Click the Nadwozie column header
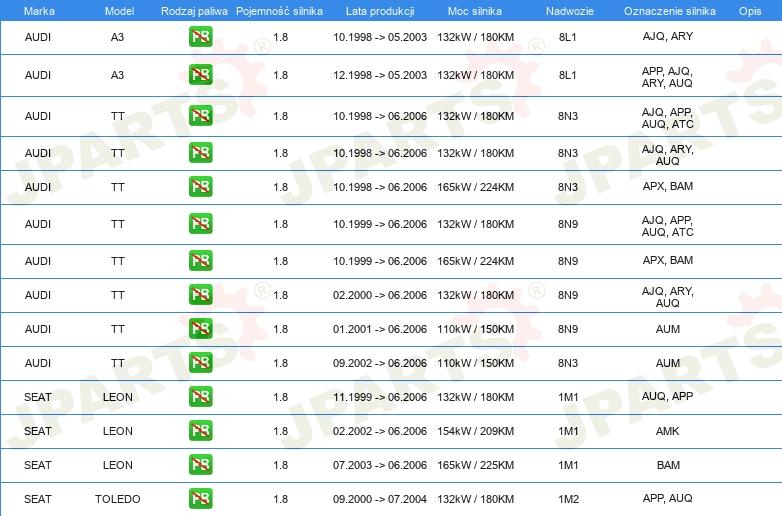This screenshot has width=782, height=516. [x=570, y=11]
